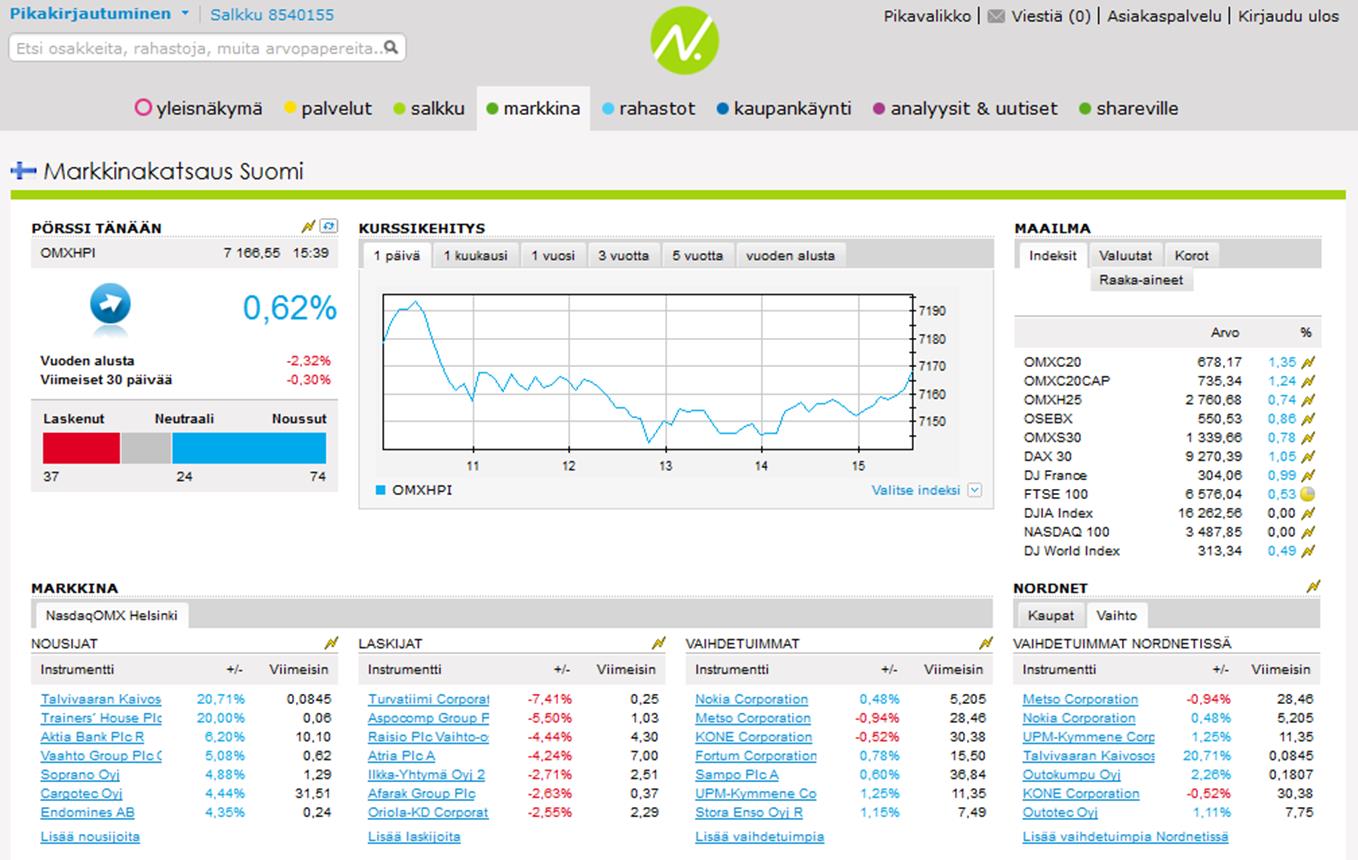Click the refresh icon in Pörssi tänään
The image size is (1358, 860).
click(329, 227)
